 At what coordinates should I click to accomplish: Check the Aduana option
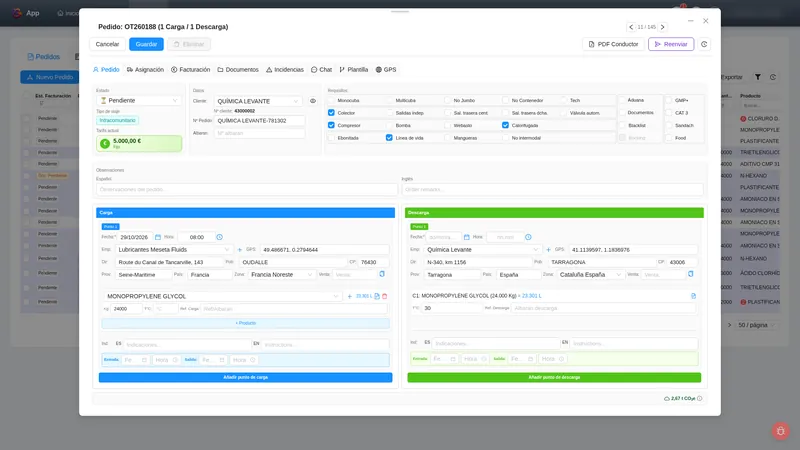(622, 100)
